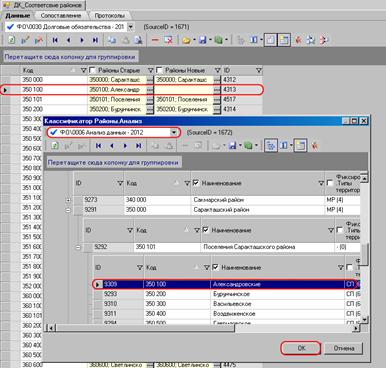386x368 pixels.
Task: Click the Отмена button
Action: coord(344,348)
